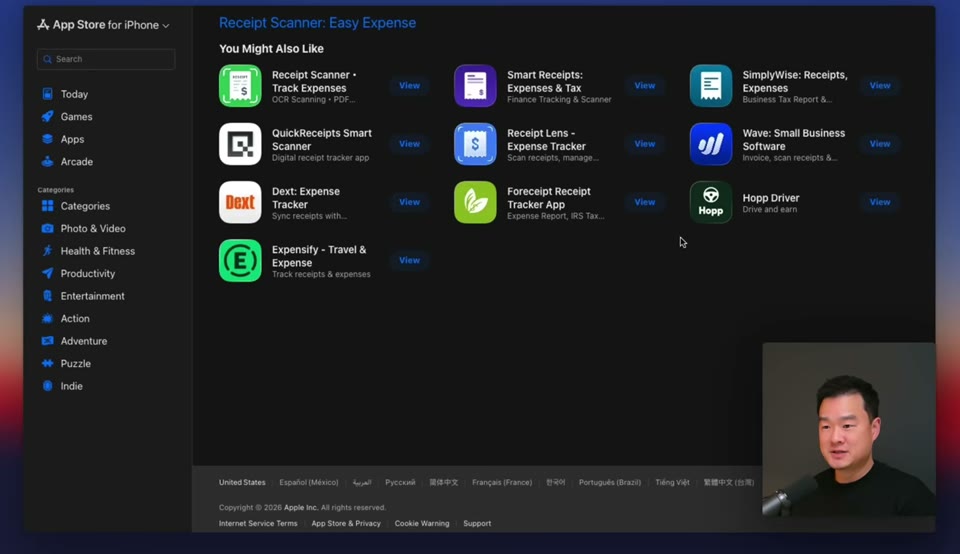Click the Productivity paper plane icon
The height and width of the screenshot is (554, 960).
47,273
